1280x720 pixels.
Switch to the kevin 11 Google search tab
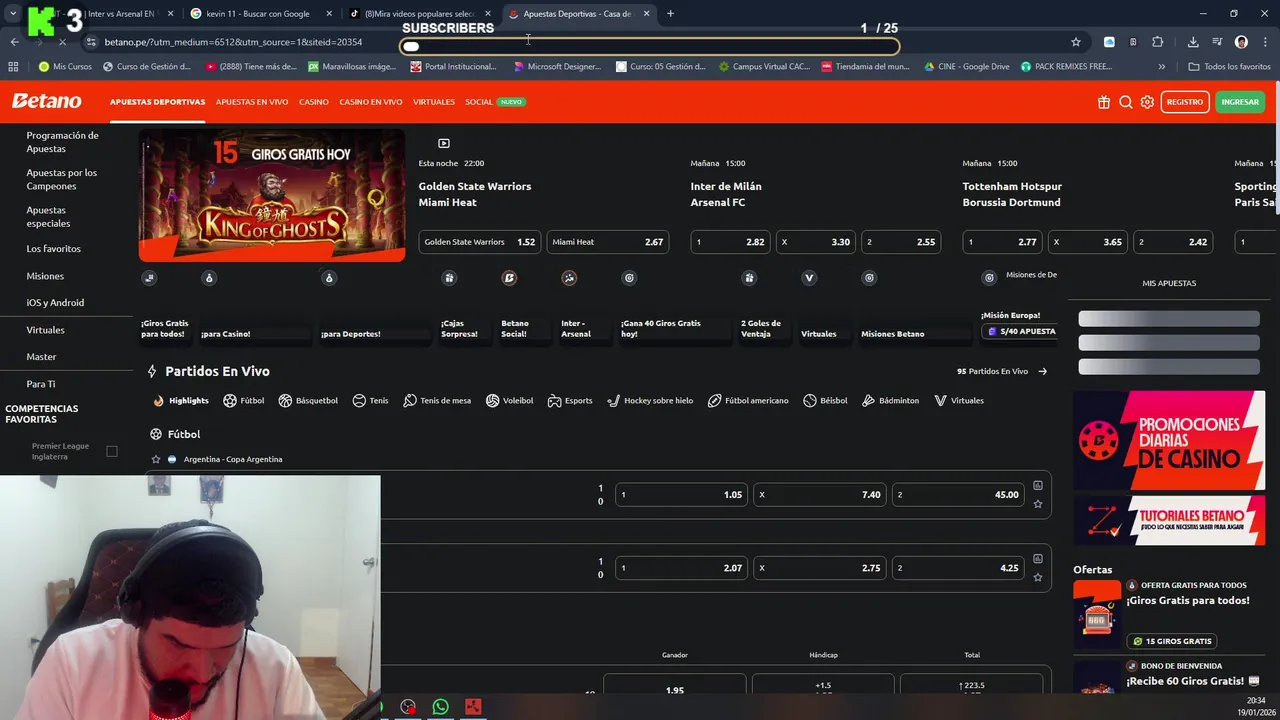pos(260,14)
